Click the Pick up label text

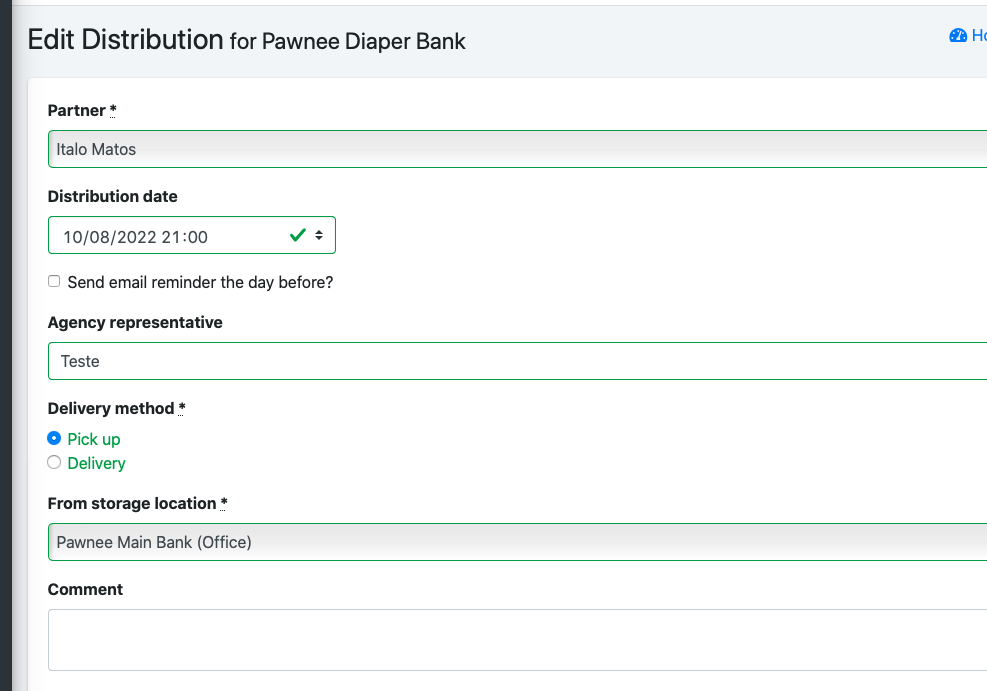pyautogui.click(x=94, y=439)
